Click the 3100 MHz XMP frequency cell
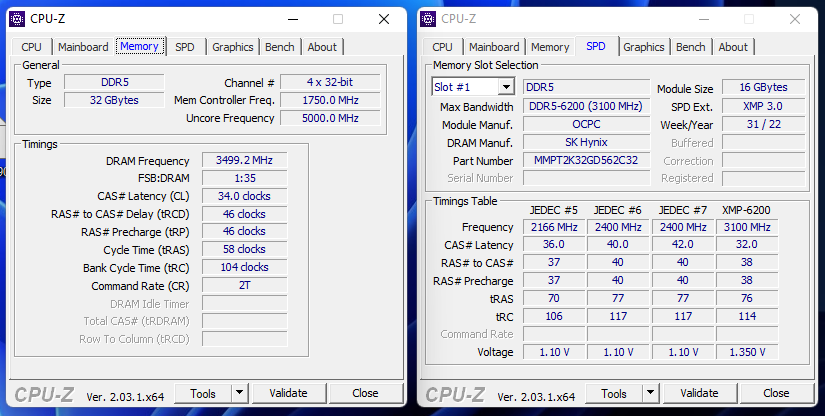Viewport: 825px width, 416px height. 747,227
